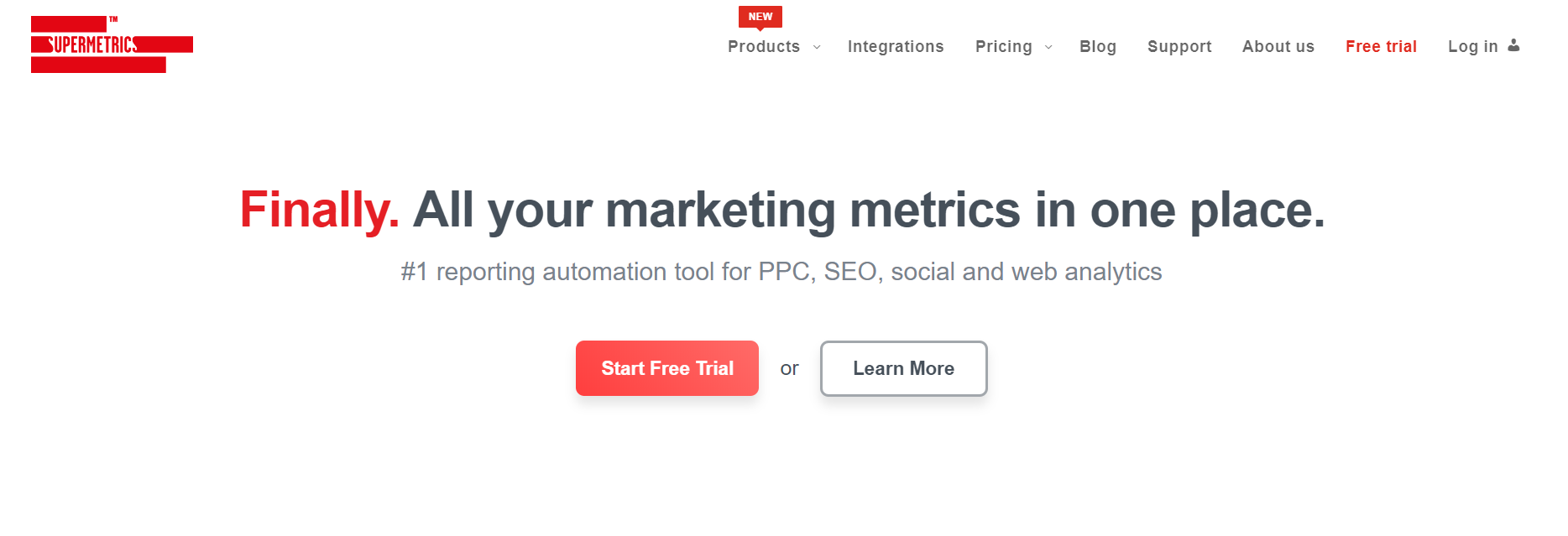Screen dimensions: 1568x536
Task: Expand the Products dropdown chevron
Action: [x=816, y=48]
